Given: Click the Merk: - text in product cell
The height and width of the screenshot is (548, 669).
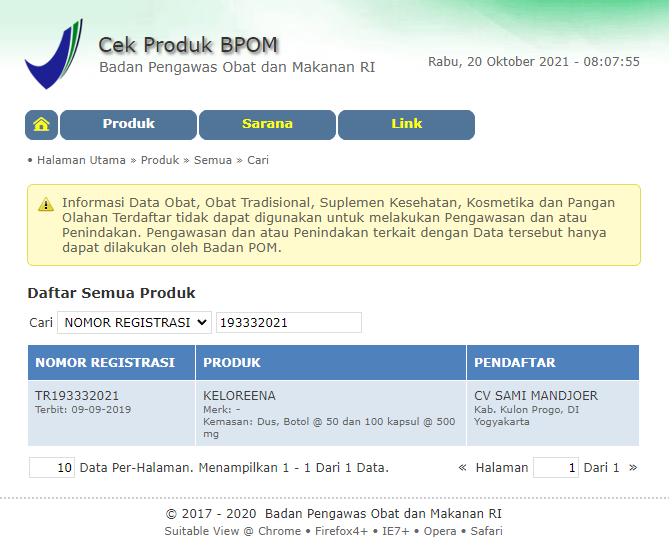Looking at the screenshot, I should pos(221,410).
